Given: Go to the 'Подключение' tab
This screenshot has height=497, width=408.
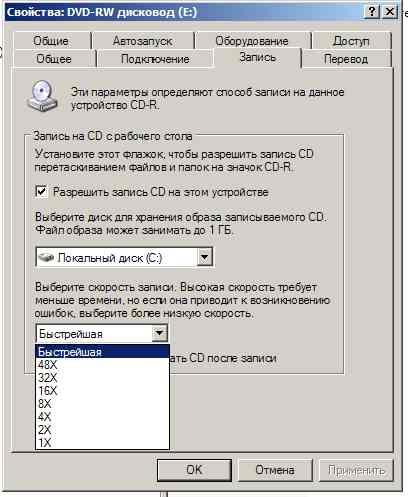Looking at the screenshot, I should point(155,59).
